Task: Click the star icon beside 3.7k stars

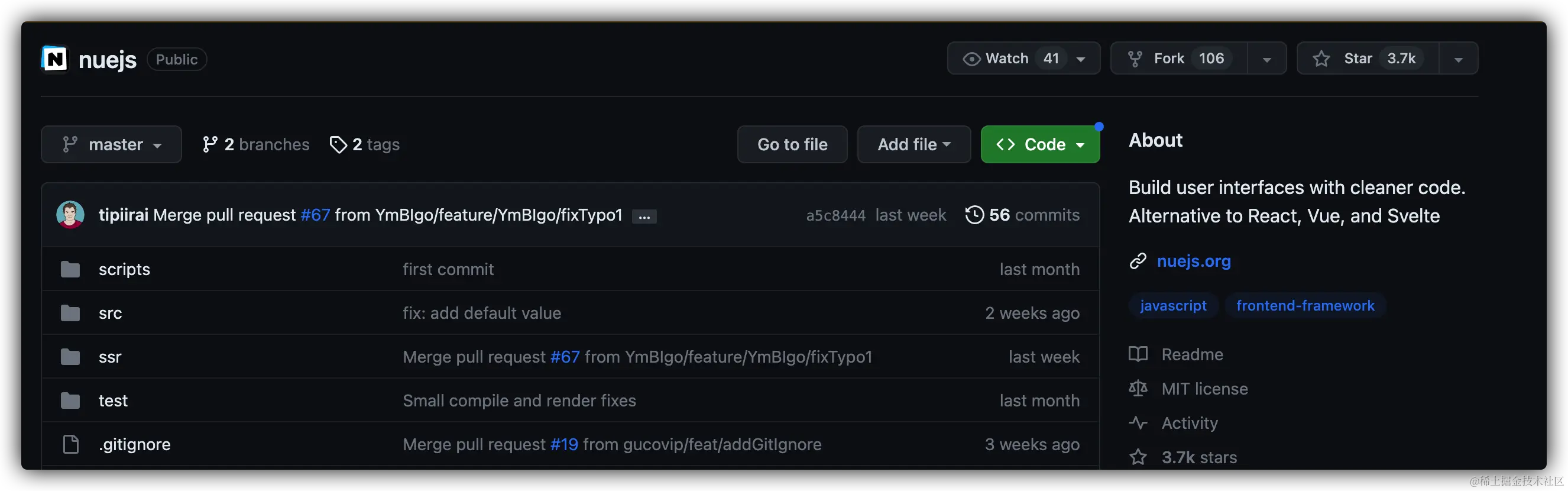Action: pyautogui.click(x=1138, y=457)
